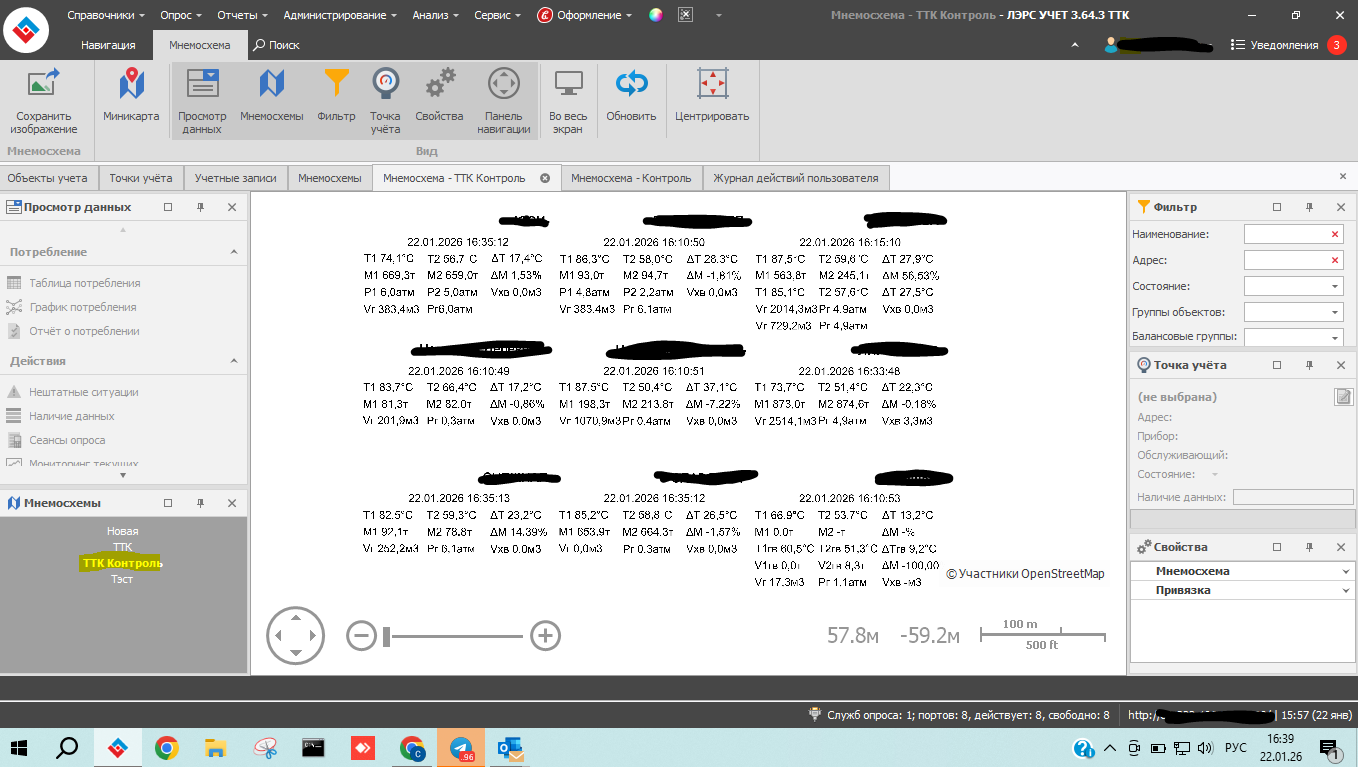The image size is (1358, 767).
Task: Switch to the User action log tab
Action: coord(795,178)
